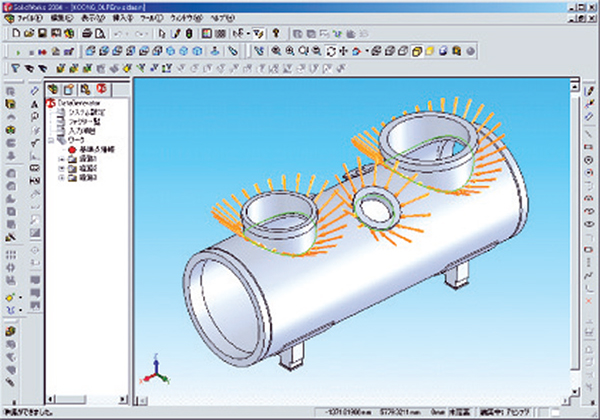Click the Zoom to area magnifier

tap(290, 49)
